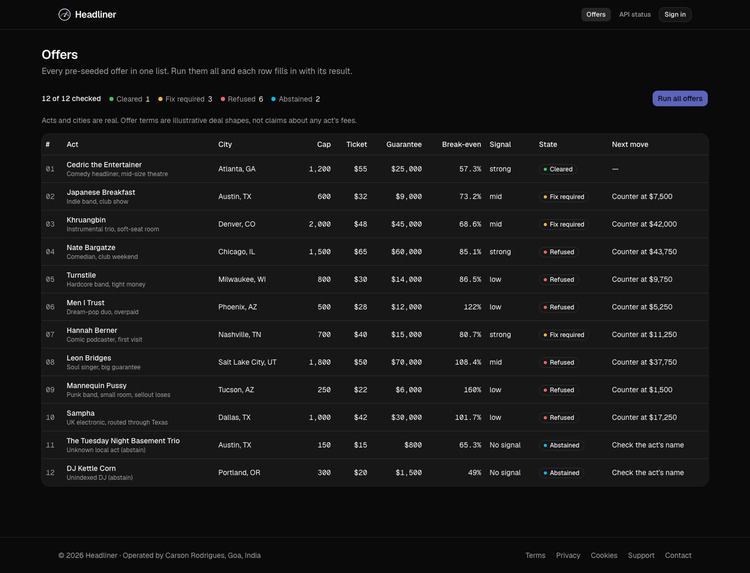Click the 160% break-even value
The height and width of the screenshot is (573, 750).
(x=472, y=390)
